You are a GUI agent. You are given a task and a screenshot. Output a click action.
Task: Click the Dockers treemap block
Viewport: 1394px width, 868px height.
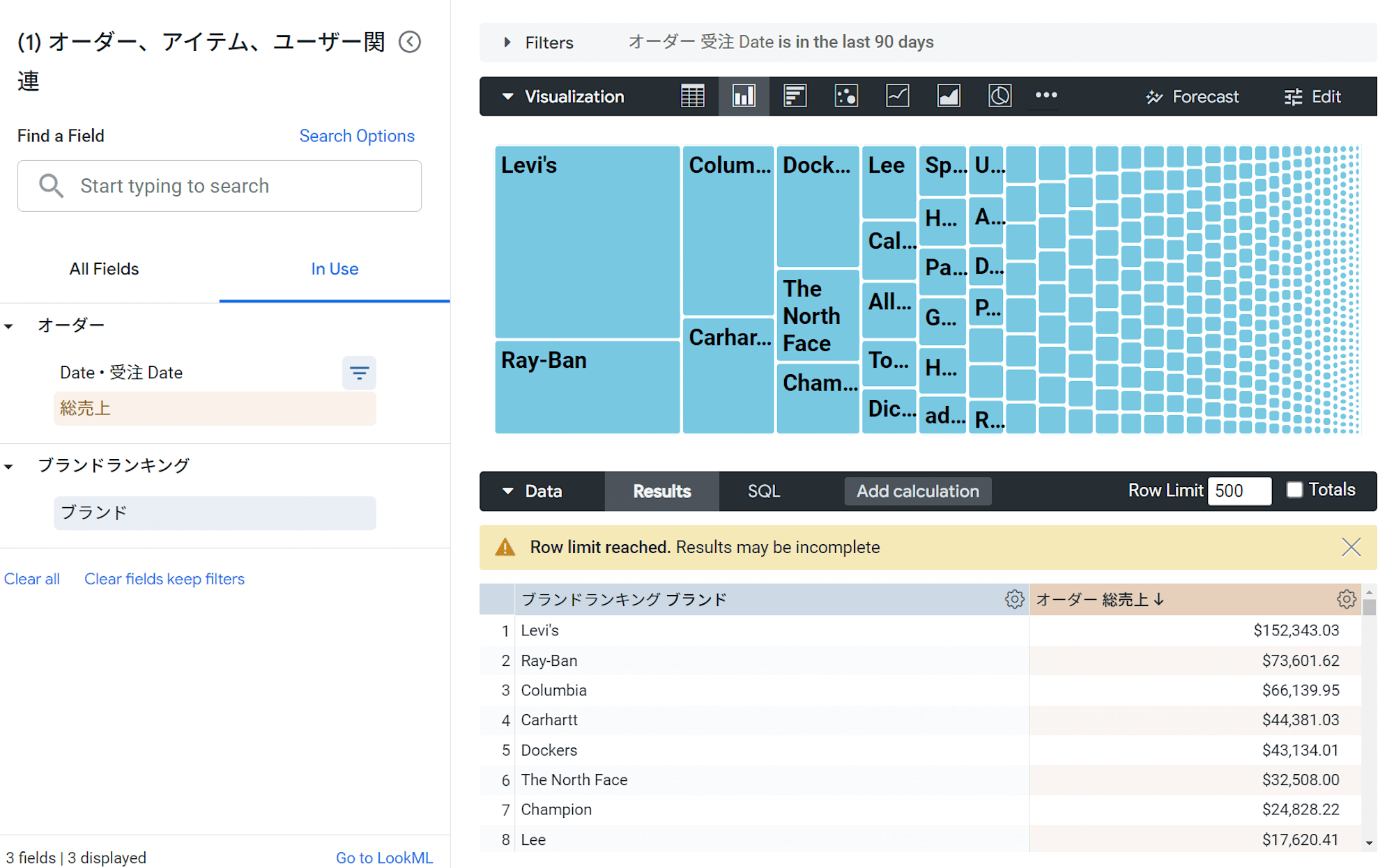click(x=818, y=206)
